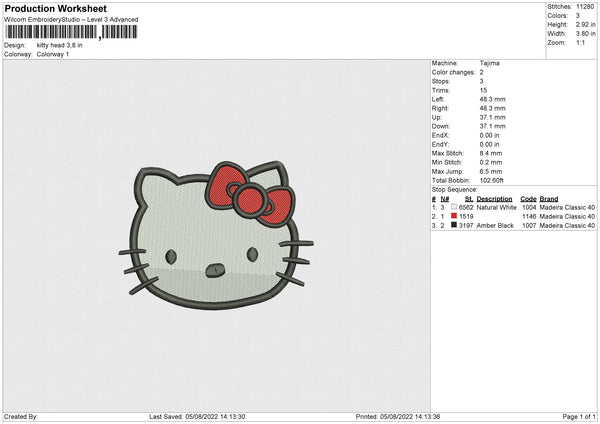Image resolution: width=600 pixels, height=424 pixels.
Task: Click the Total Bobbin value 102.60ft
Action: click(491, 180)
